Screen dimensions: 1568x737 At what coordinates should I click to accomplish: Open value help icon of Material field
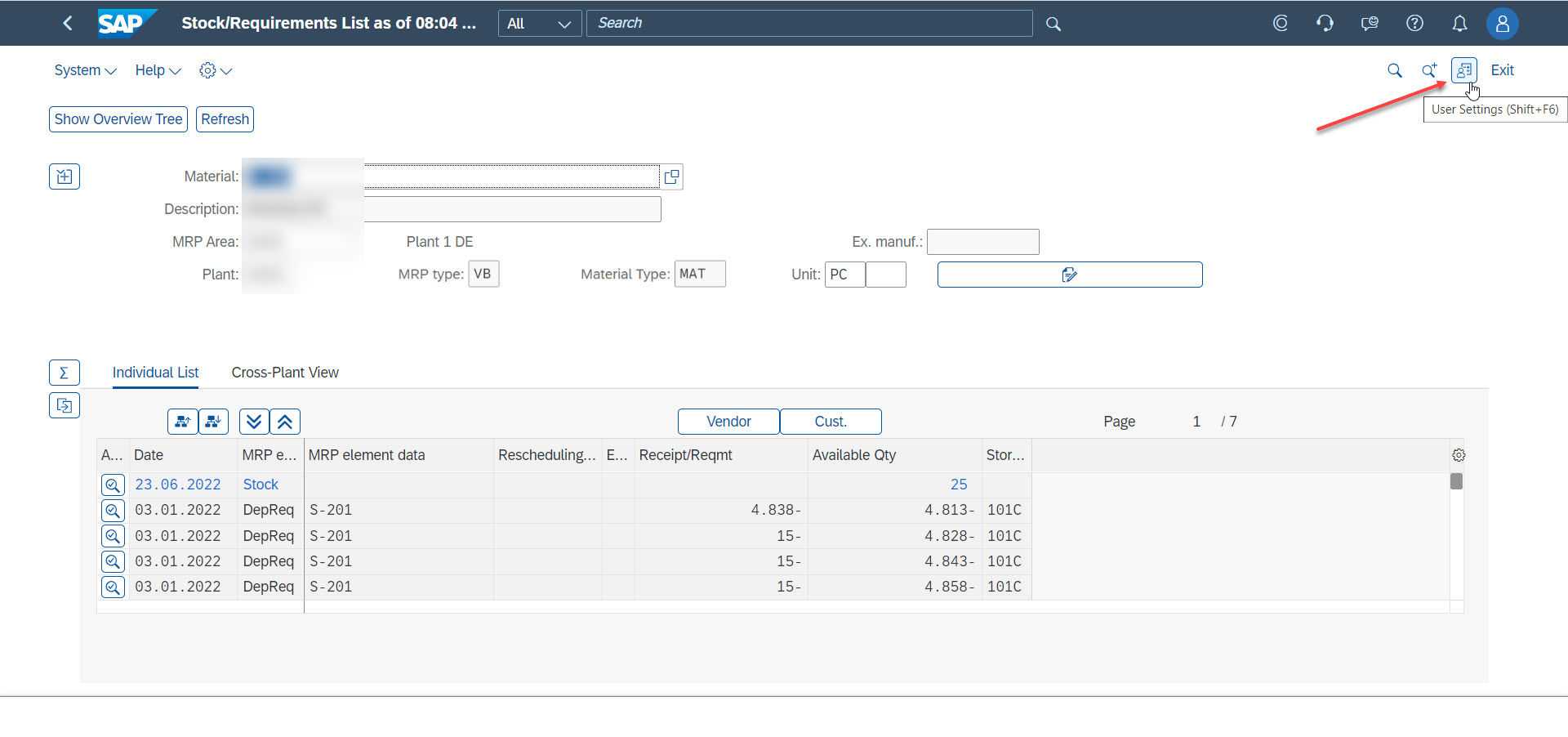pos(671,176)
